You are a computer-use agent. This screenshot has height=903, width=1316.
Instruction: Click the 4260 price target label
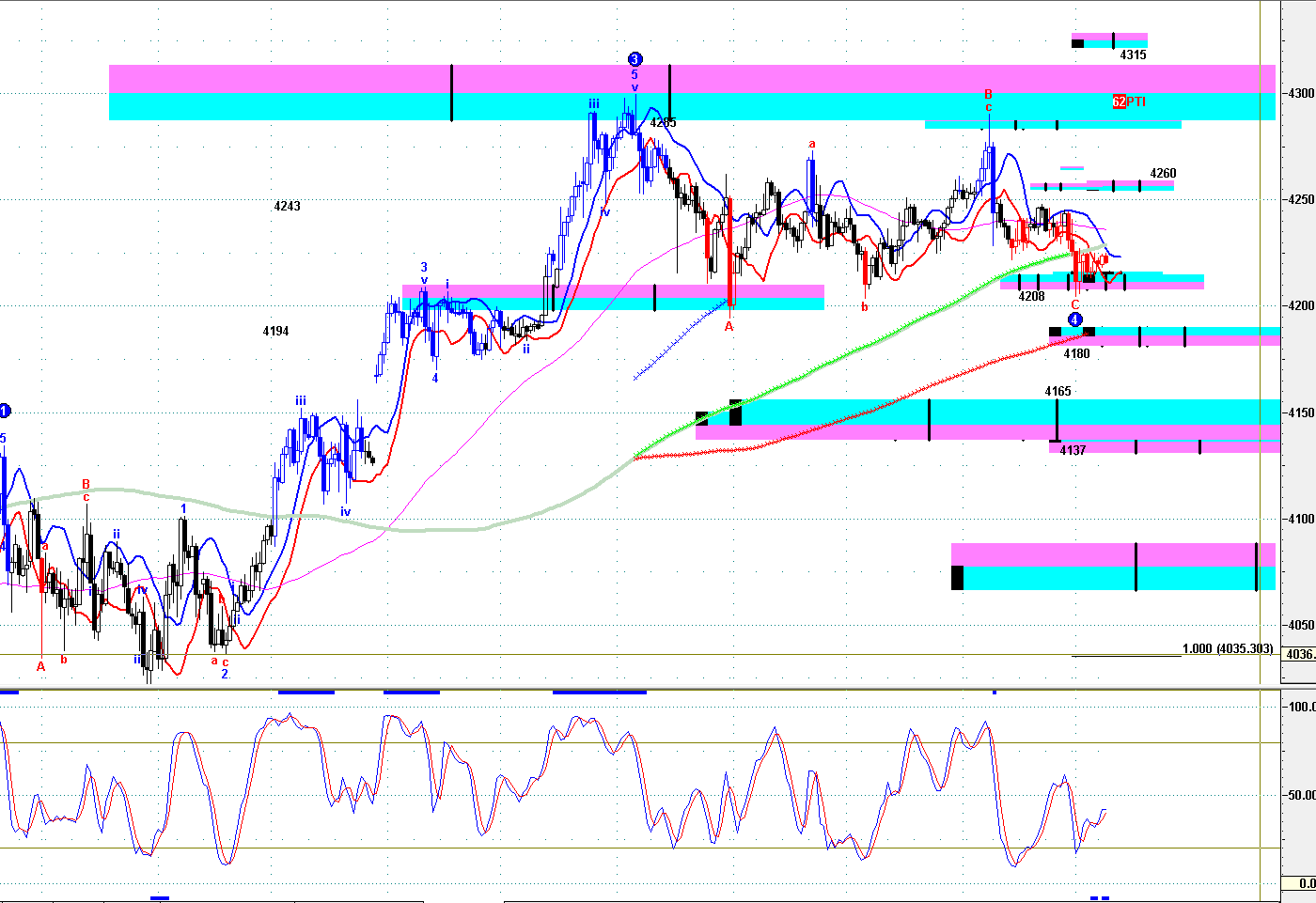click(1163, 174)
